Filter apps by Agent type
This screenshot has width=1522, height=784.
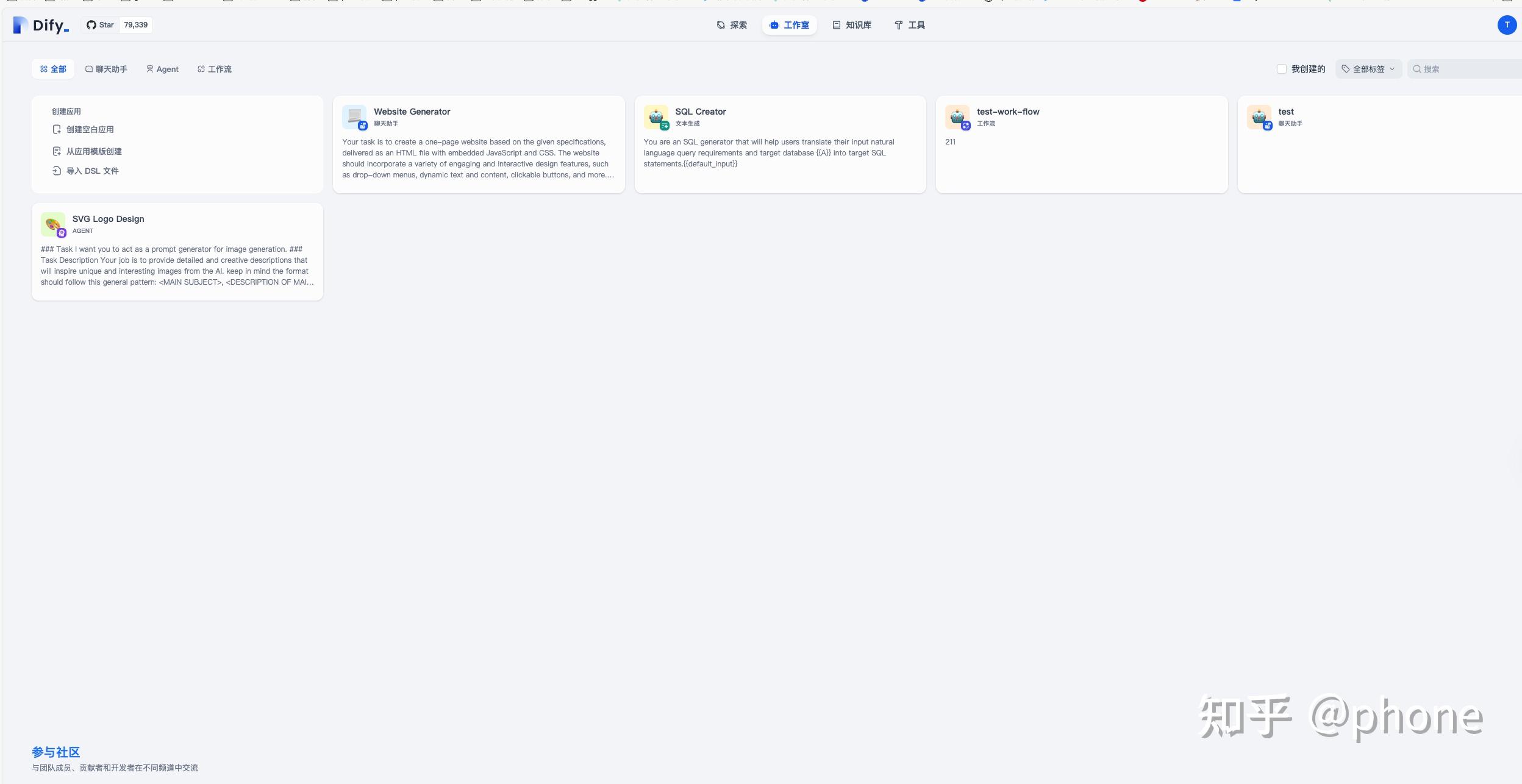point(162,69)
